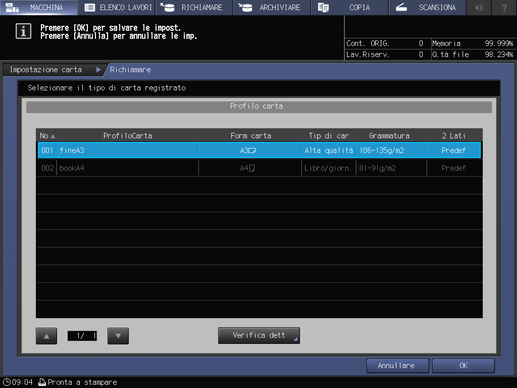This screenshot has width=517, height=388.
Task: Open help with the question mark icon
Action: pyautogui.click(x=504, y=7)
